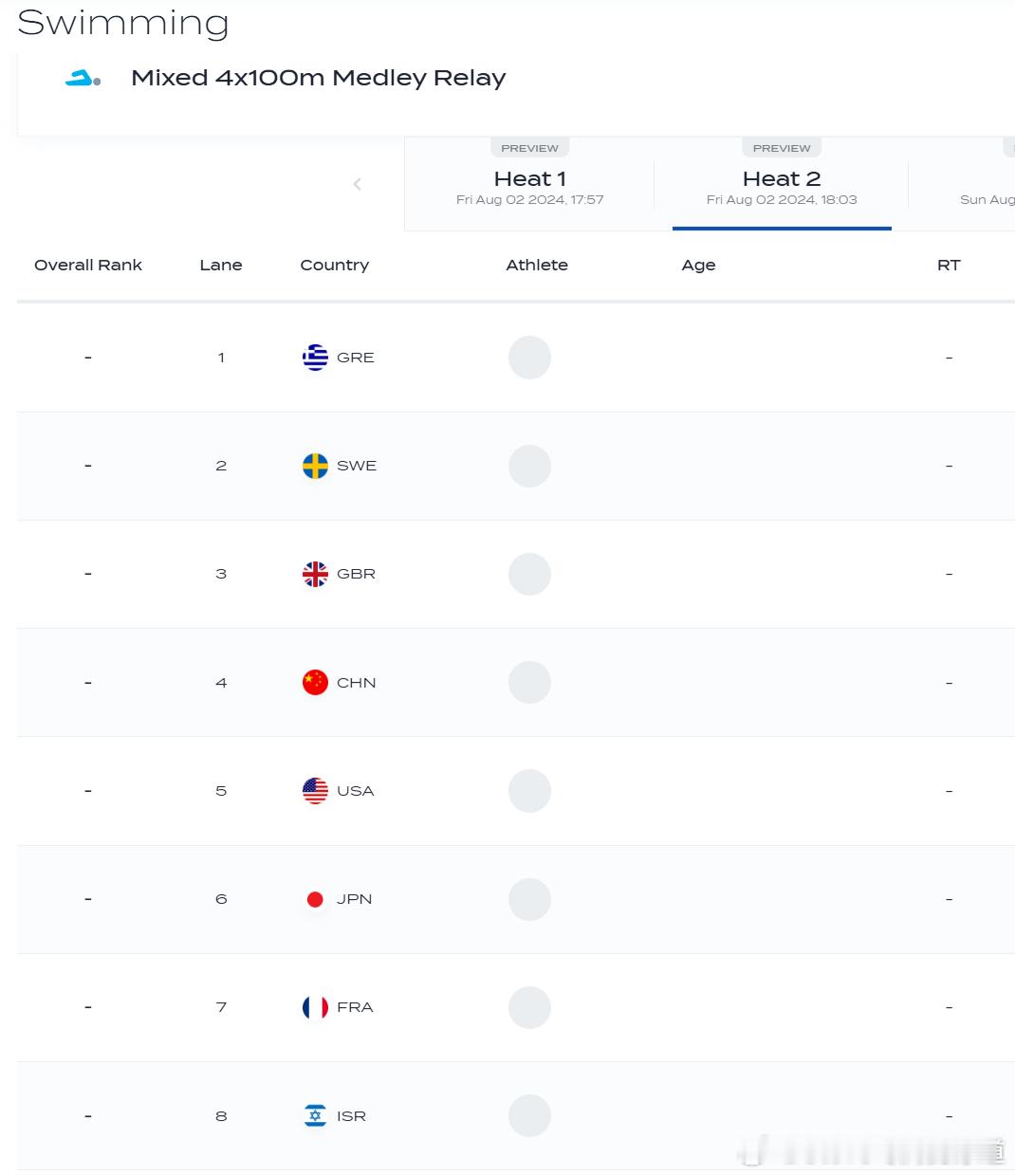Image resolution: width=1015 pixels, height=1176 pixels.
Task: Click the Greece flag icon
Action: click(315, 358)
